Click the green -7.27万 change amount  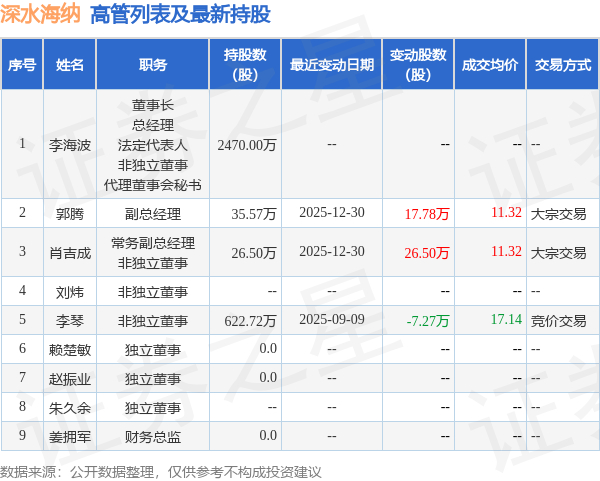(x=427, y=321)
